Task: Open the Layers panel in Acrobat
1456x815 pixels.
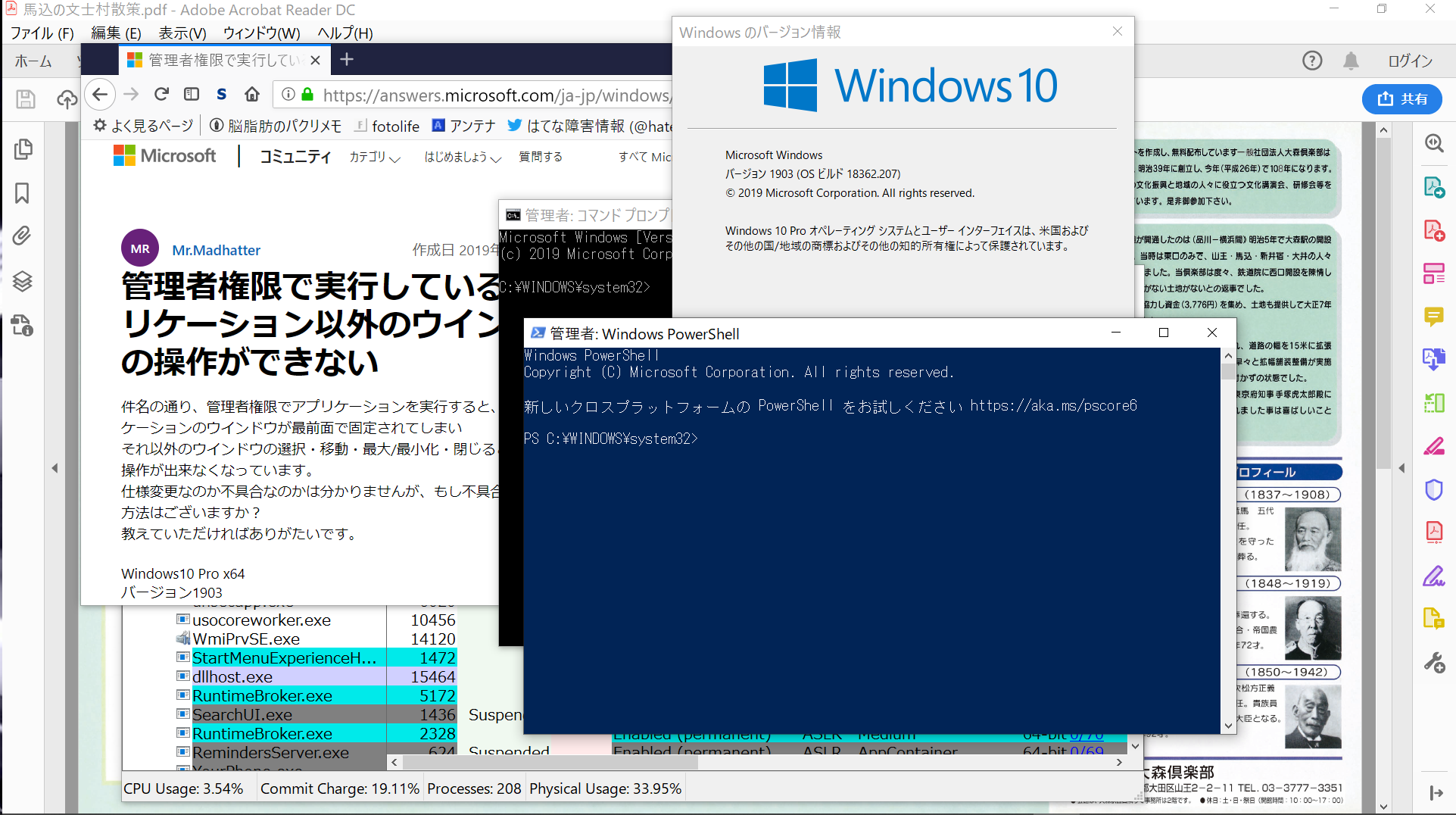Action: (x=23, y=281)
